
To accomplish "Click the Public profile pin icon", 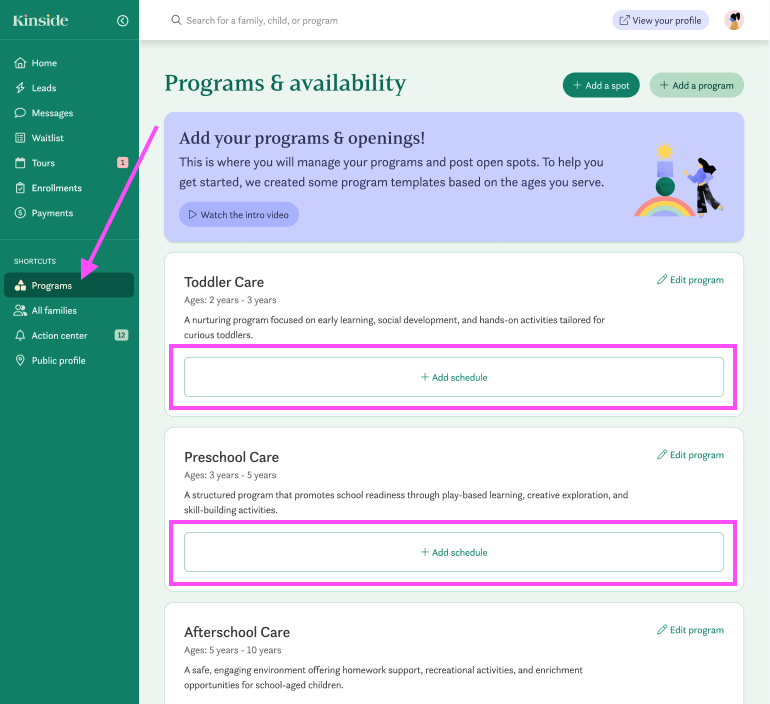I will click(20, 361).
